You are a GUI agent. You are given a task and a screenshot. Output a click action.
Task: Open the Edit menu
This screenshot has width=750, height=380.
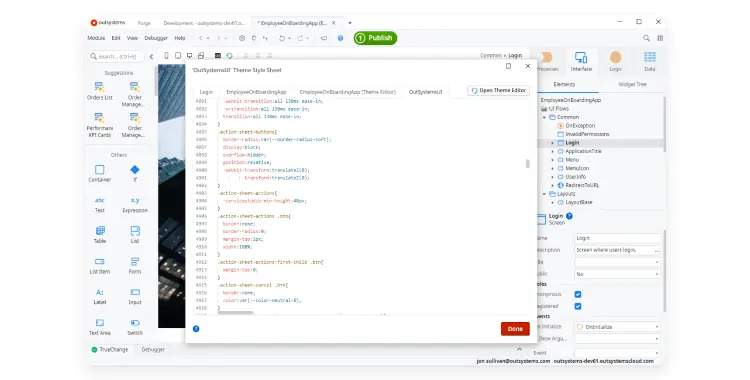pos(116,38)
